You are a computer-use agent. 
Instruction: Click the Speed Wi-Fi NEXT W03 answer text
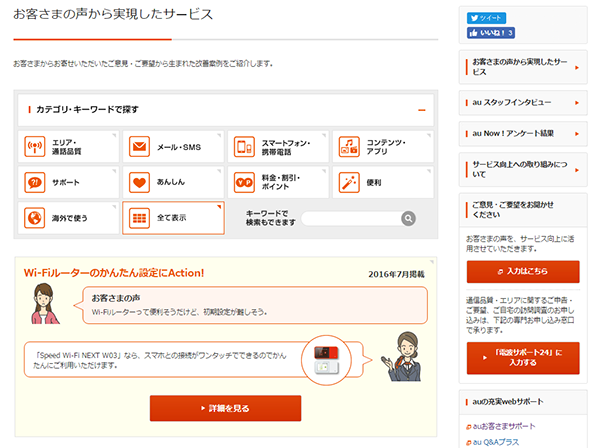pyautogui.click(x=160, y=360)
